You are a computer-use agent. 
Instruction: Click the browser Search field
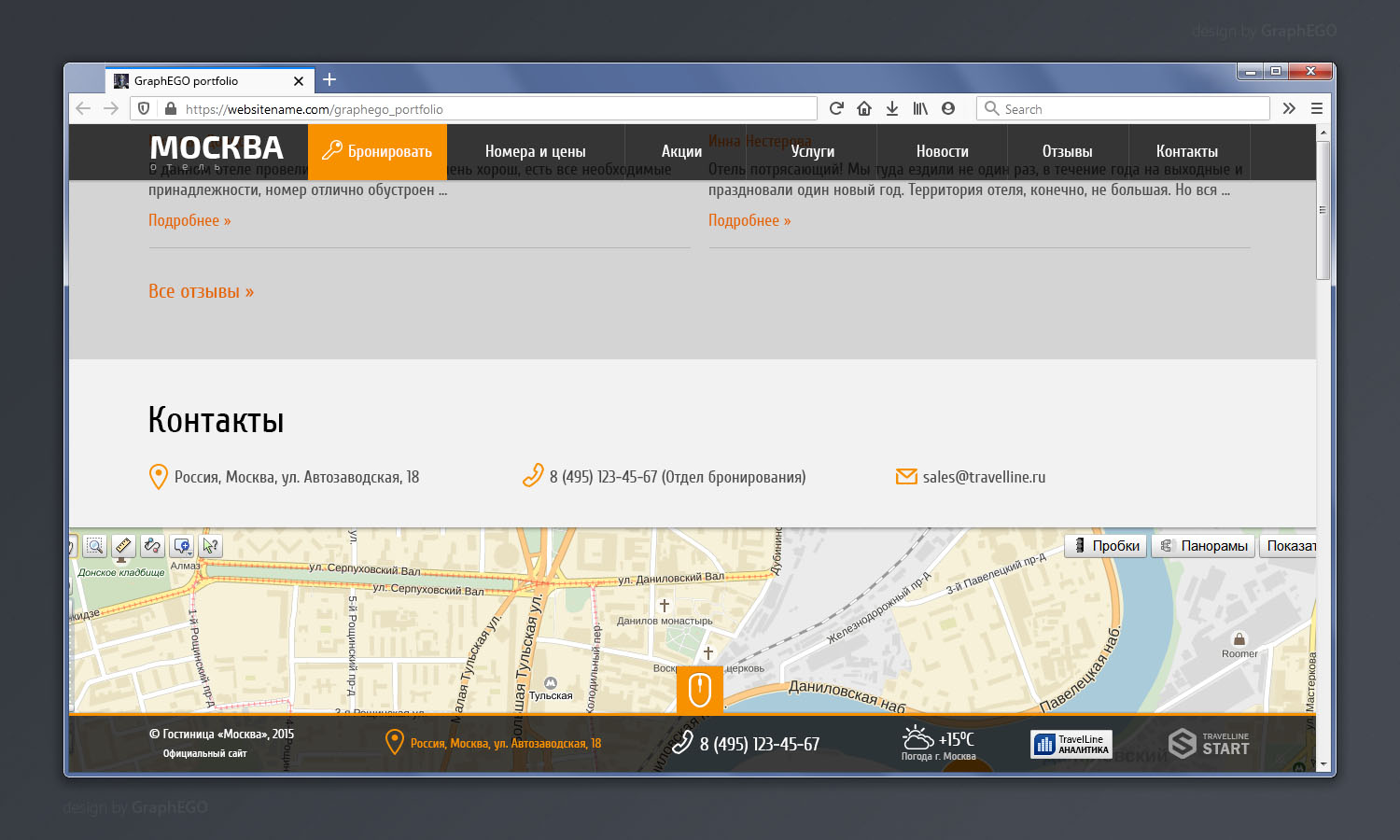1124,108
